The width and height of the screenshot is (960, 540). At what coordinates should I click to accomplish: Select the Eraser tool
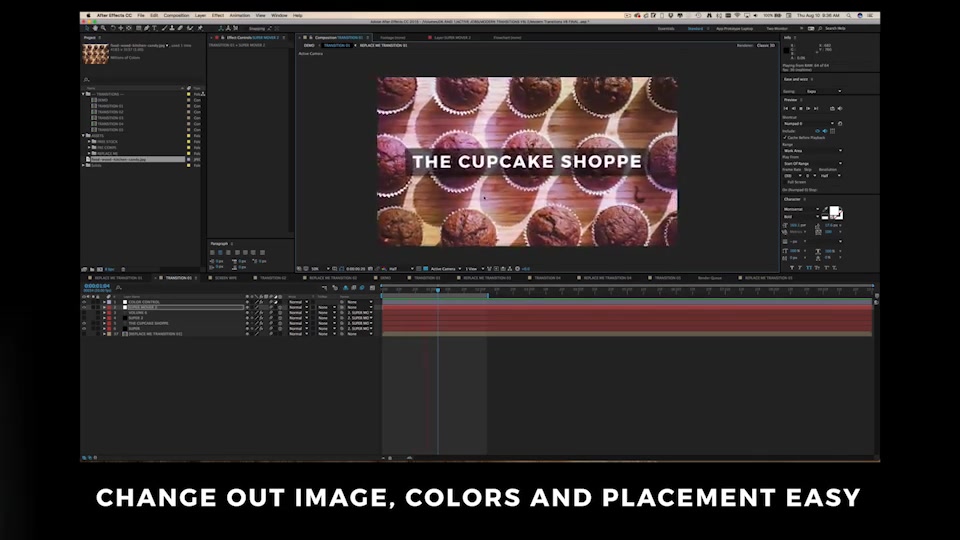point(180,28)
